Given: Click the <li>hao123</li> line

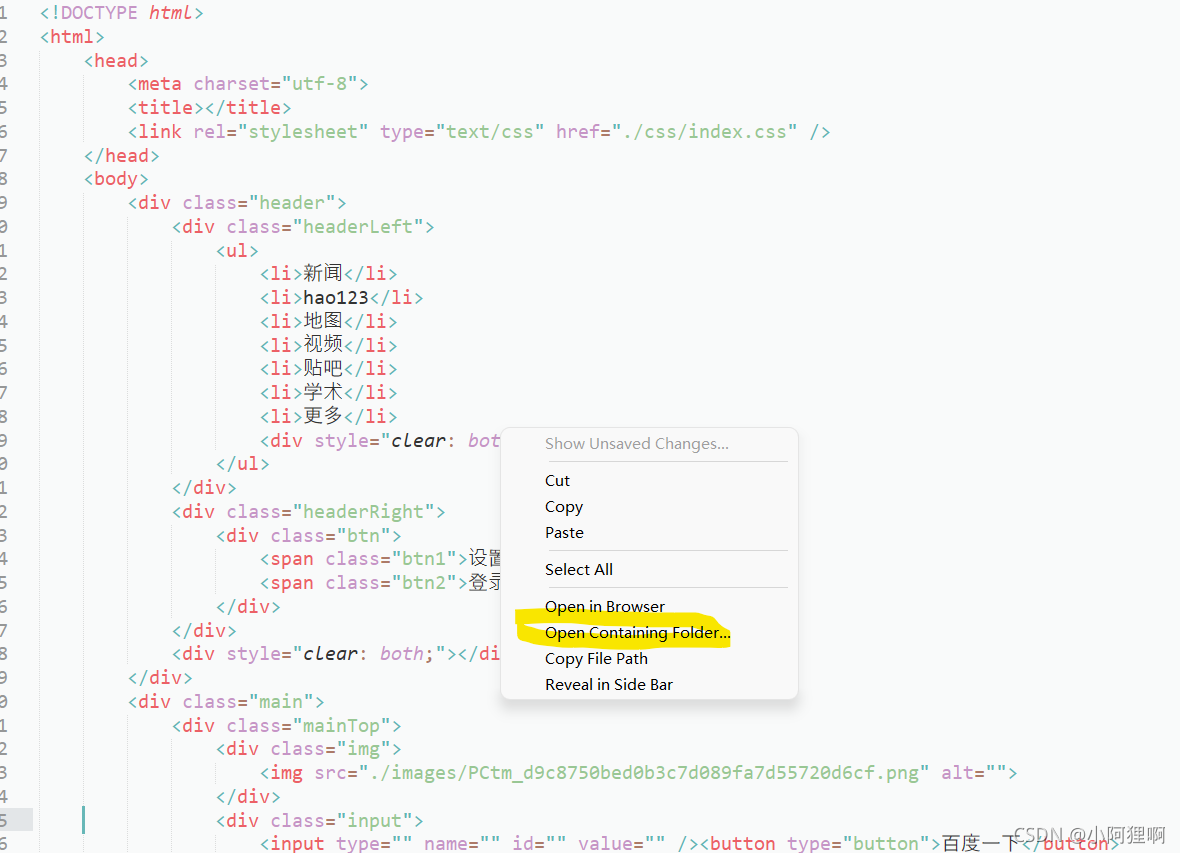Looking at the screenshot, I should coord(342,297).
